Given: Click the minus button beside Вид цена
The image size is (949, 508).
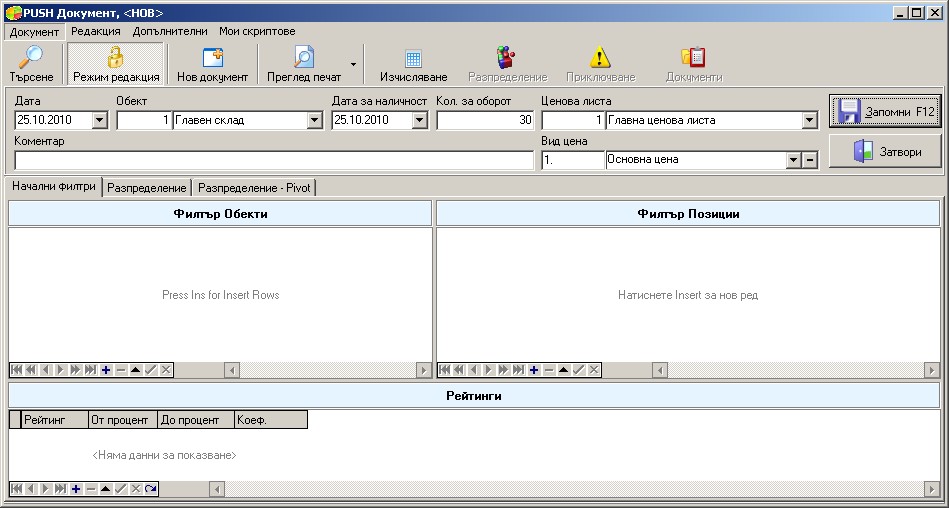Looking at the screenshot, I should [x=810, y=160].
